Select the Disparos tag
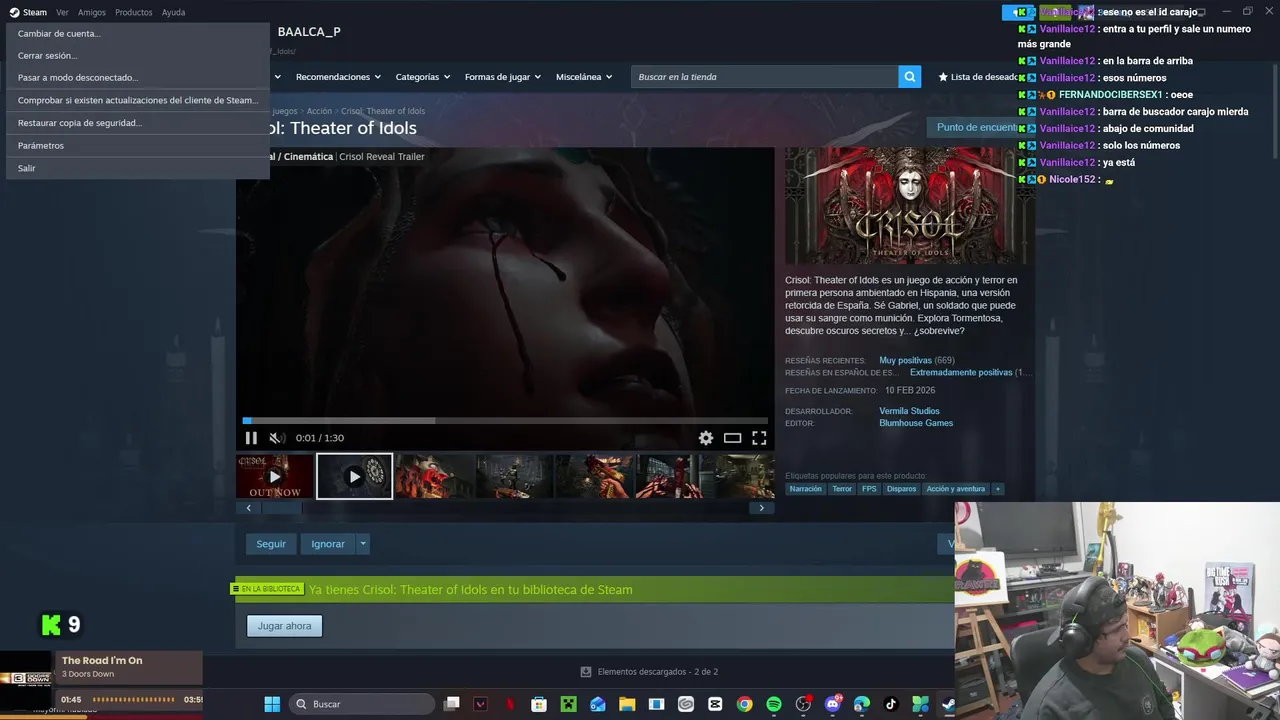 coord(901,489)
